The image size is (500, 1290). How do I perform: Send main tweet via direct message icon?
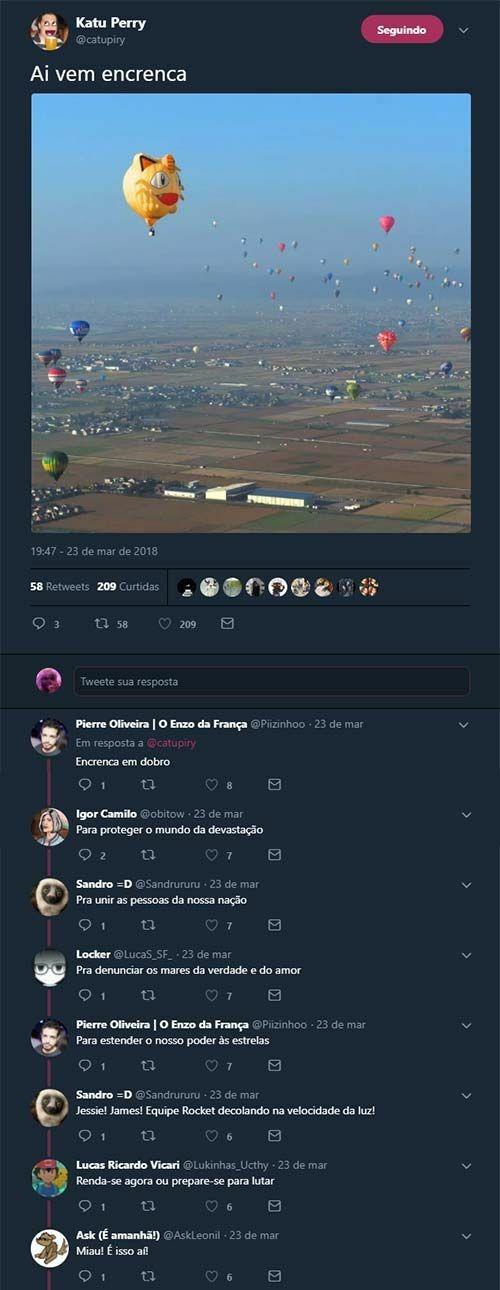click(x=227, y=623)
